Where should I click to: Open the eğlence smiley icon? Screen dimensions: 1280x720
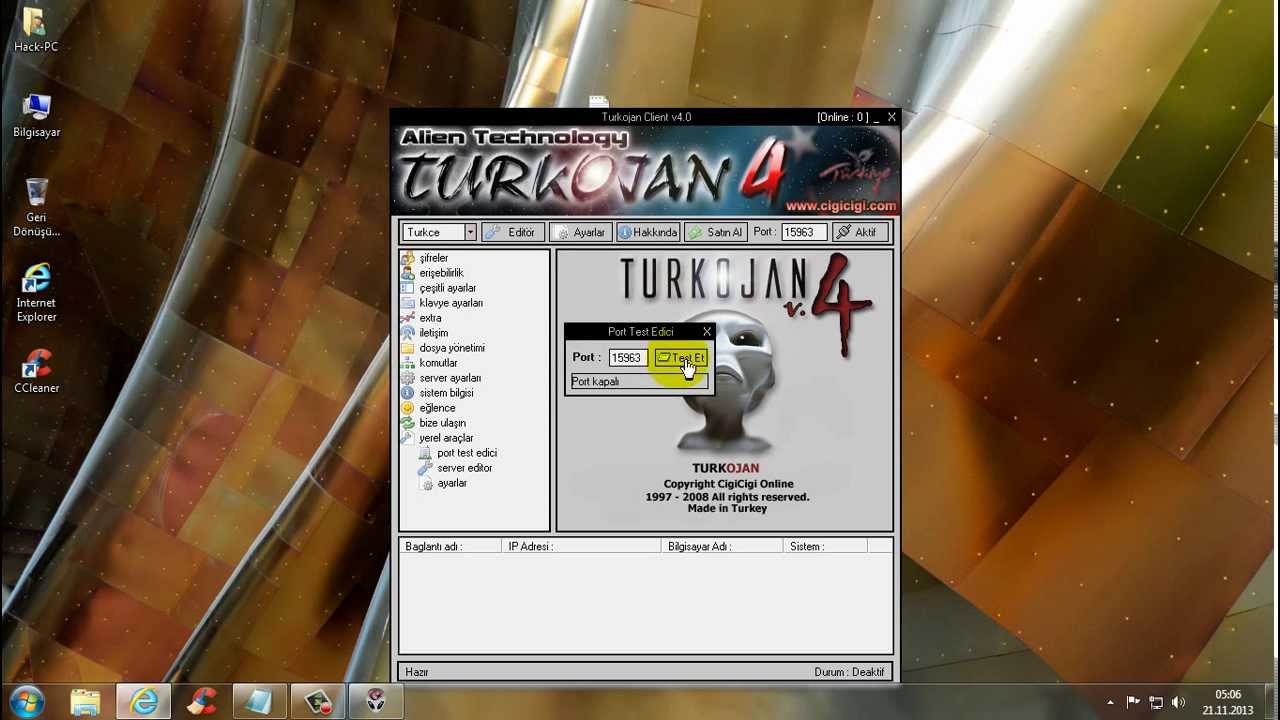(x=407, y=408)
